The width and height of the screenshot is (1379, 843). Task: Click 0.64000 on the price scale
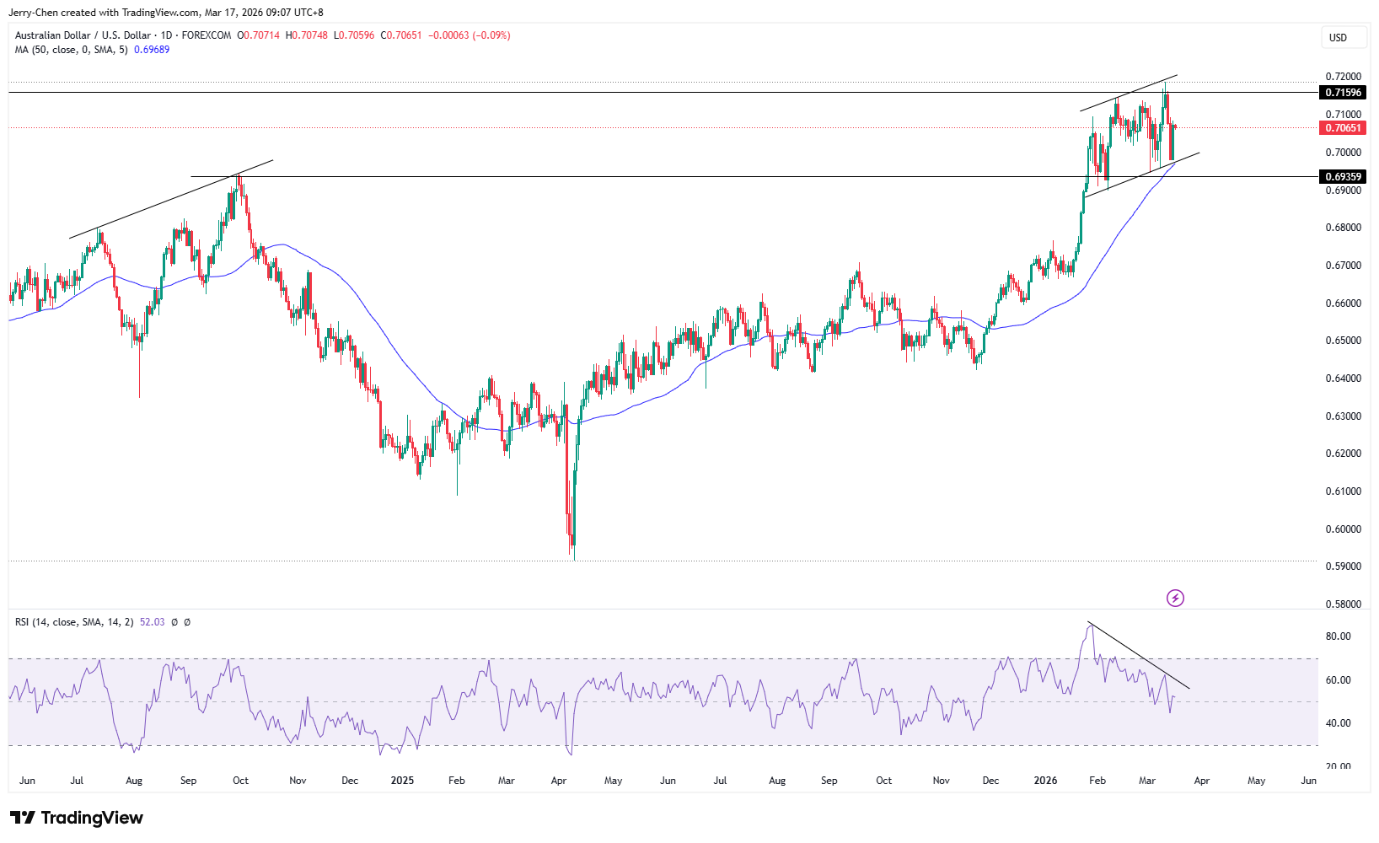pyautogui.click(x=1342, y=378)
